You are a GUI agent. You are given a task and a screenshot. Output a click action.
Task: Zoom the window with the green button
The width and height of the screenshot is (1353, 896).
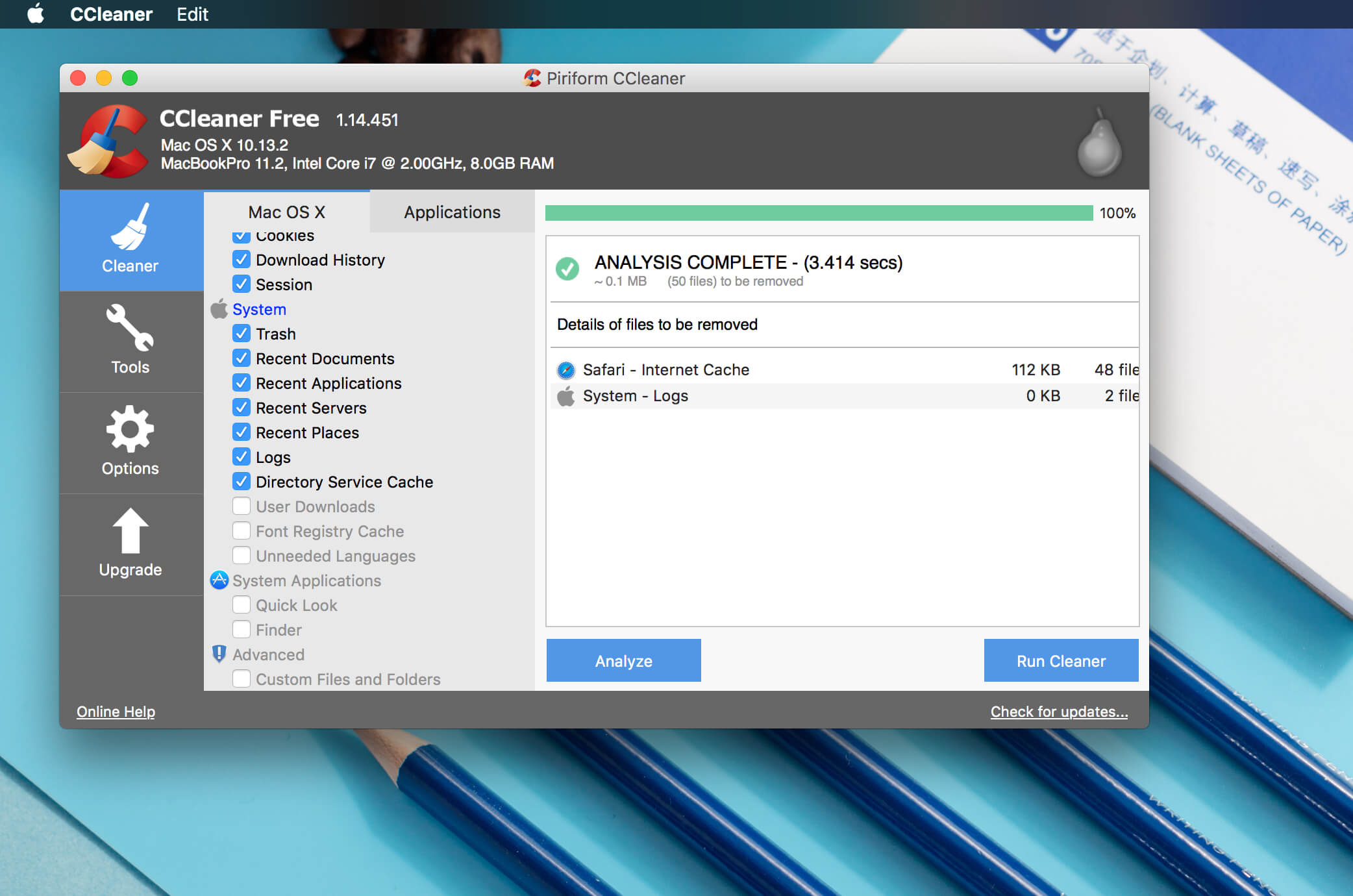[x=130, y=79]
